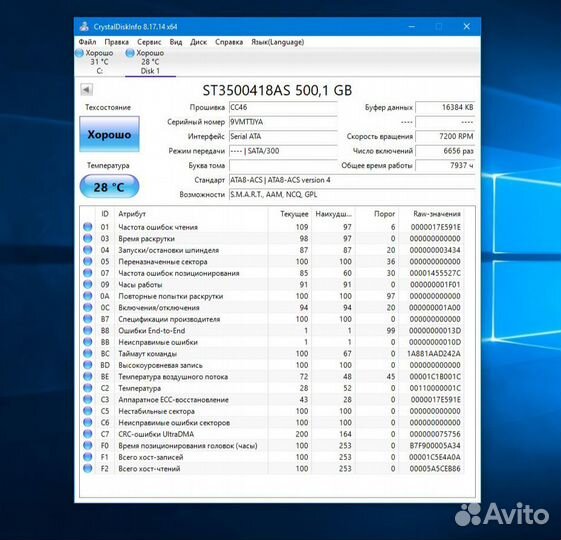Click the status icon for attribute 04
The width and height of the screenshot is (561, 540).
coord(88,250)
